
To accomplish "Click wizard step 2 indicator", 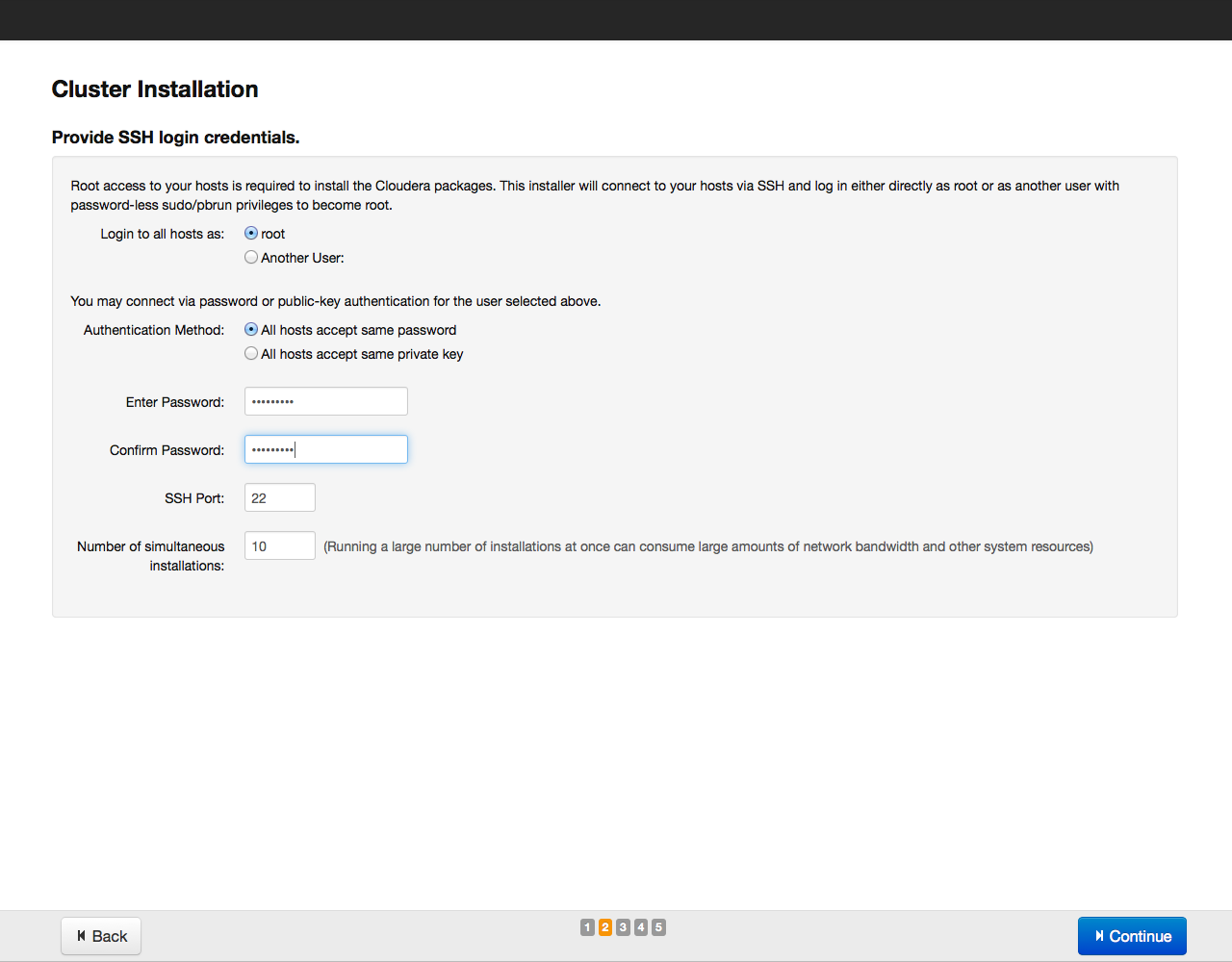I will click(605, 927).
